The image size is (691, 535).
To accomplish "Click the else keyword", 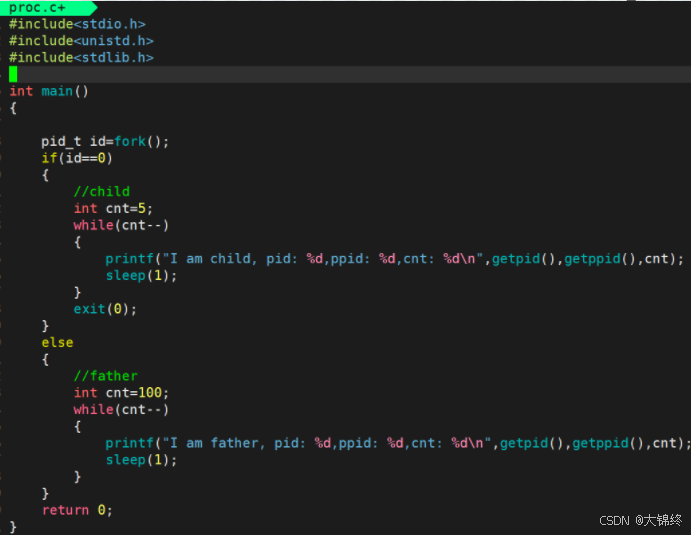I will (57, 342).
